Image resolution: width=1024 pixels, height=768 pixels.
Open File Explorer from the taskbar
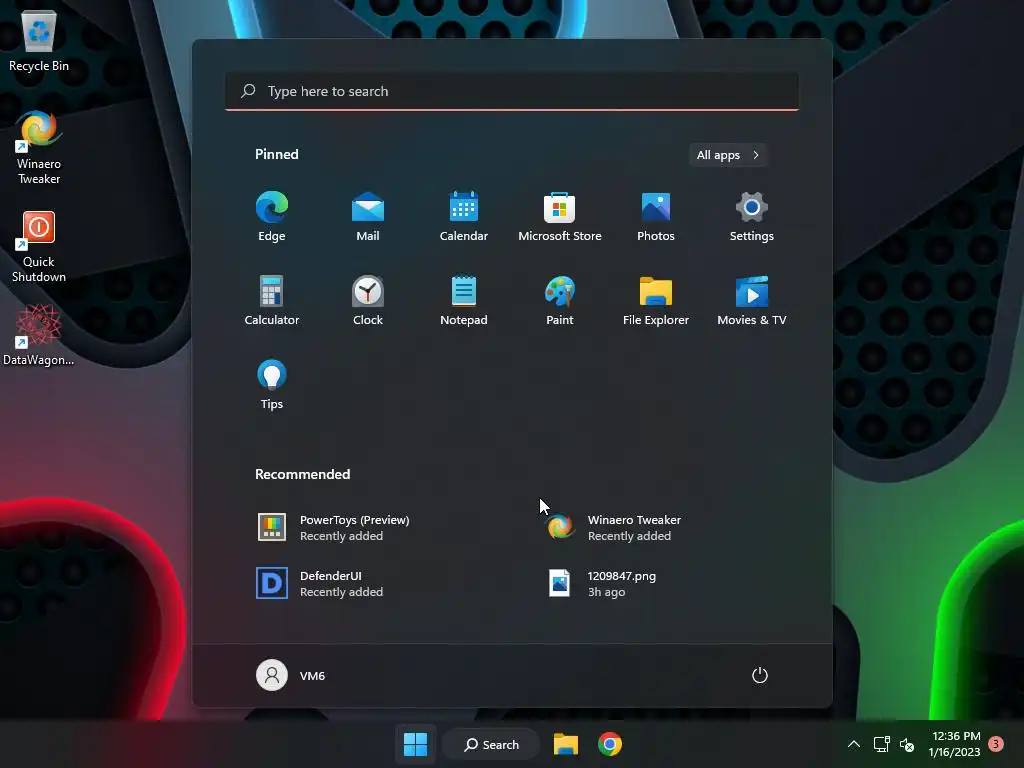click(566, 744)
